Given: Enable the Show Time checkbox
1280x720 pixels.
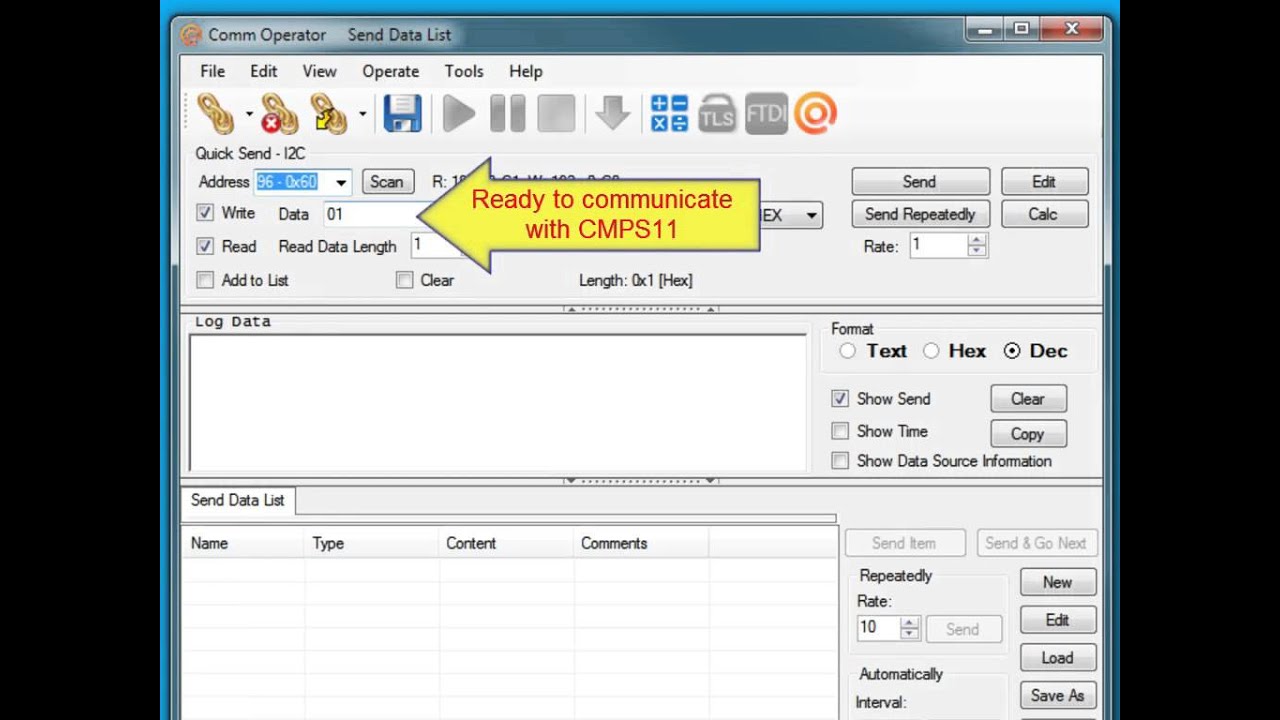Looking at the screenshot, I should pos(840,431).
